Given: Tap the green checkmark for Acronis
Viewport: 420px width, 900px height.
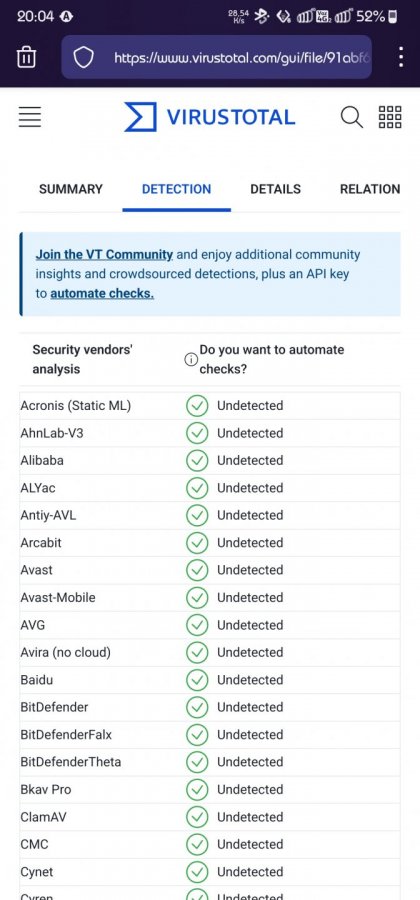Looking at the screenshot, I should click(x=197, y=406).
